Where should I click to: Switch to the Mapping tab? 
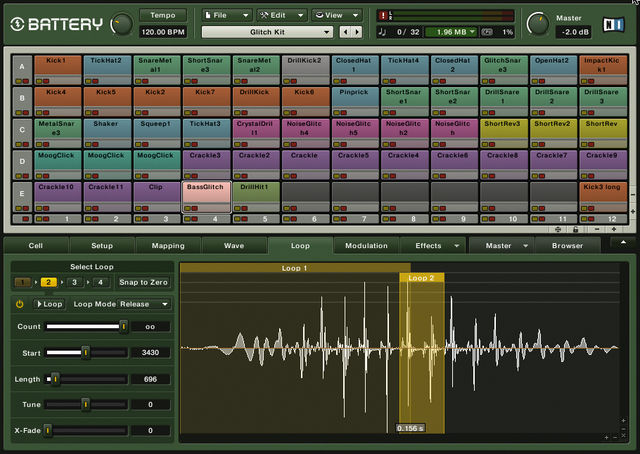(168, 246)
